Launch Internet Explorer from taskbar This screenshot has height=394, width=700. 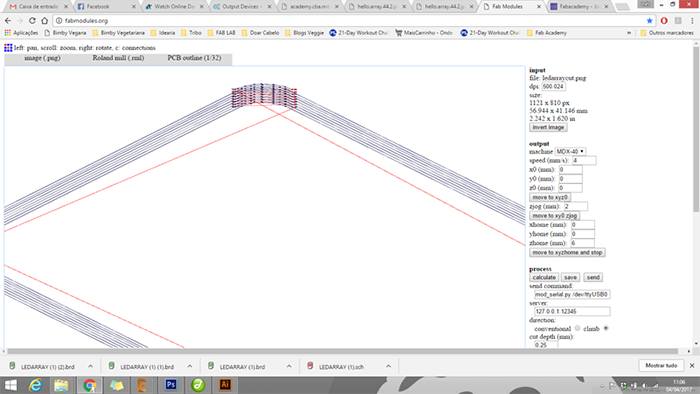click(x=35, y=385)
